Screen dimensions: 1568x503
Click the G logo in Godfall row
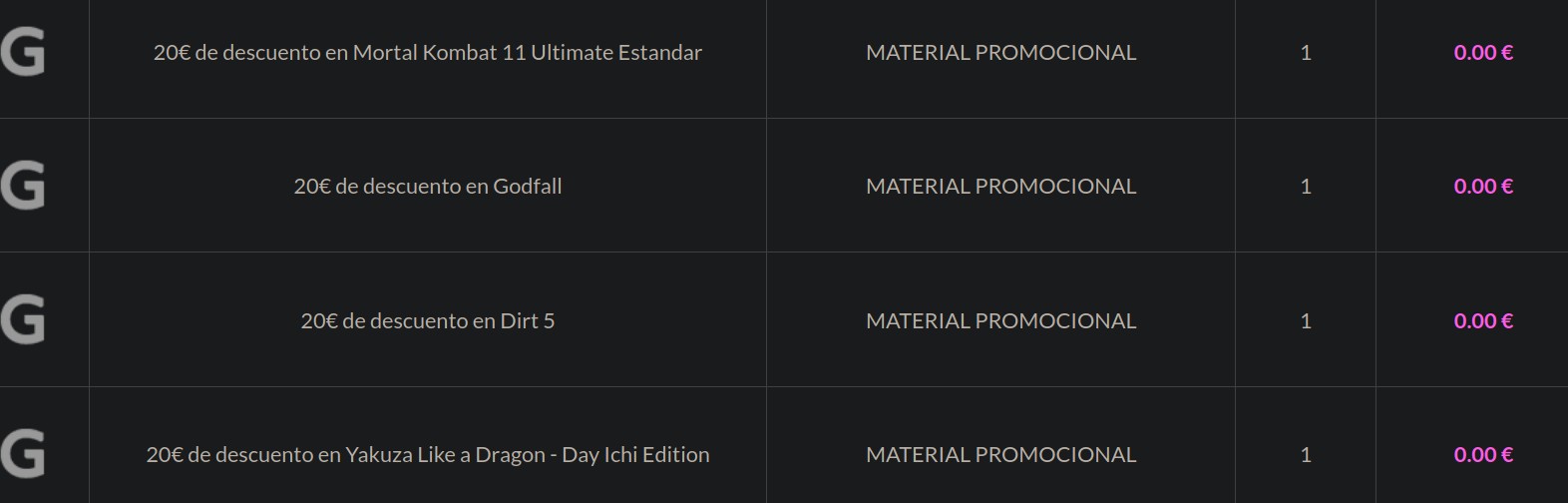click(23, 187)
